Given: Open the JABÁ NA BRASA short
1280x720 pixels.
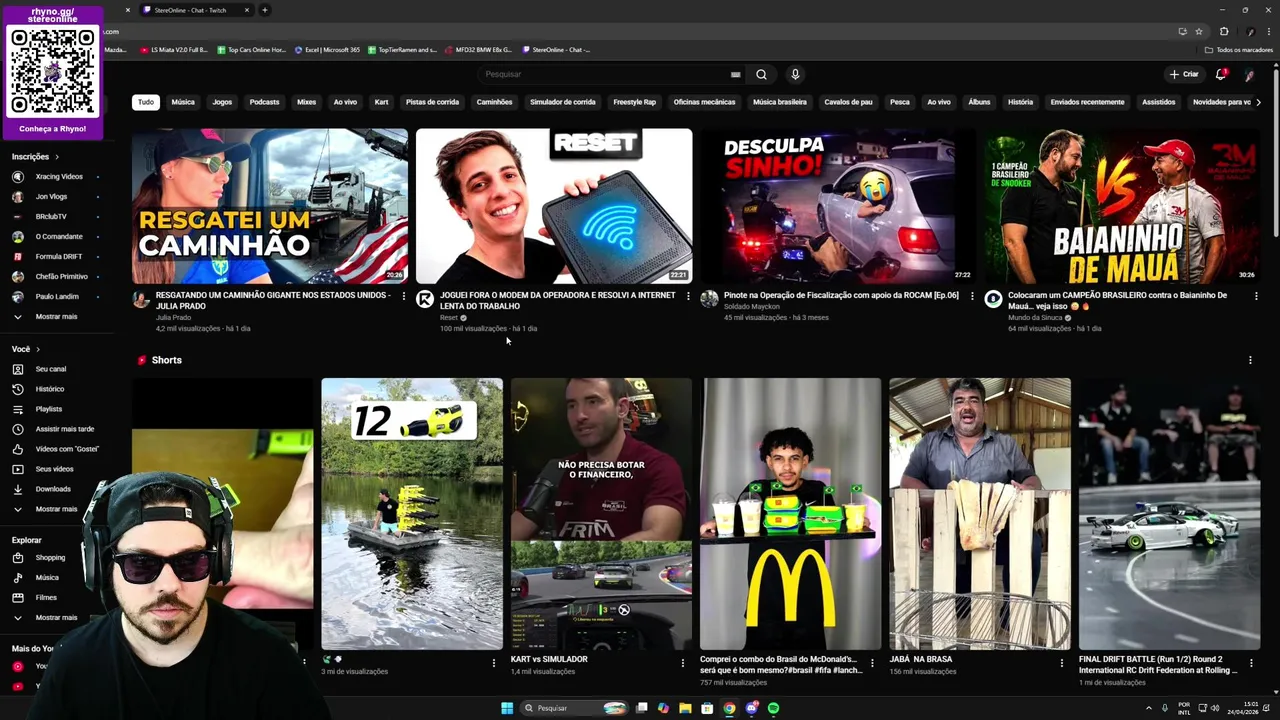Looking at the screenshot, I should point(980,514).
